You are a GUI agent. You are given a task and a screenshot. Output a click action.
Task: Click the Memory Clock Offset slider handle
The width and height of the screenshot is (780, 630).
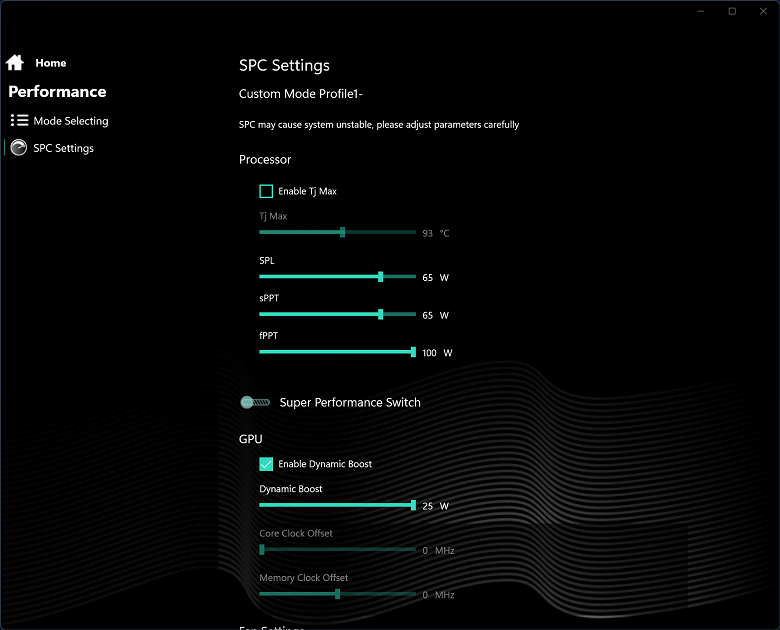coord(337,594)
